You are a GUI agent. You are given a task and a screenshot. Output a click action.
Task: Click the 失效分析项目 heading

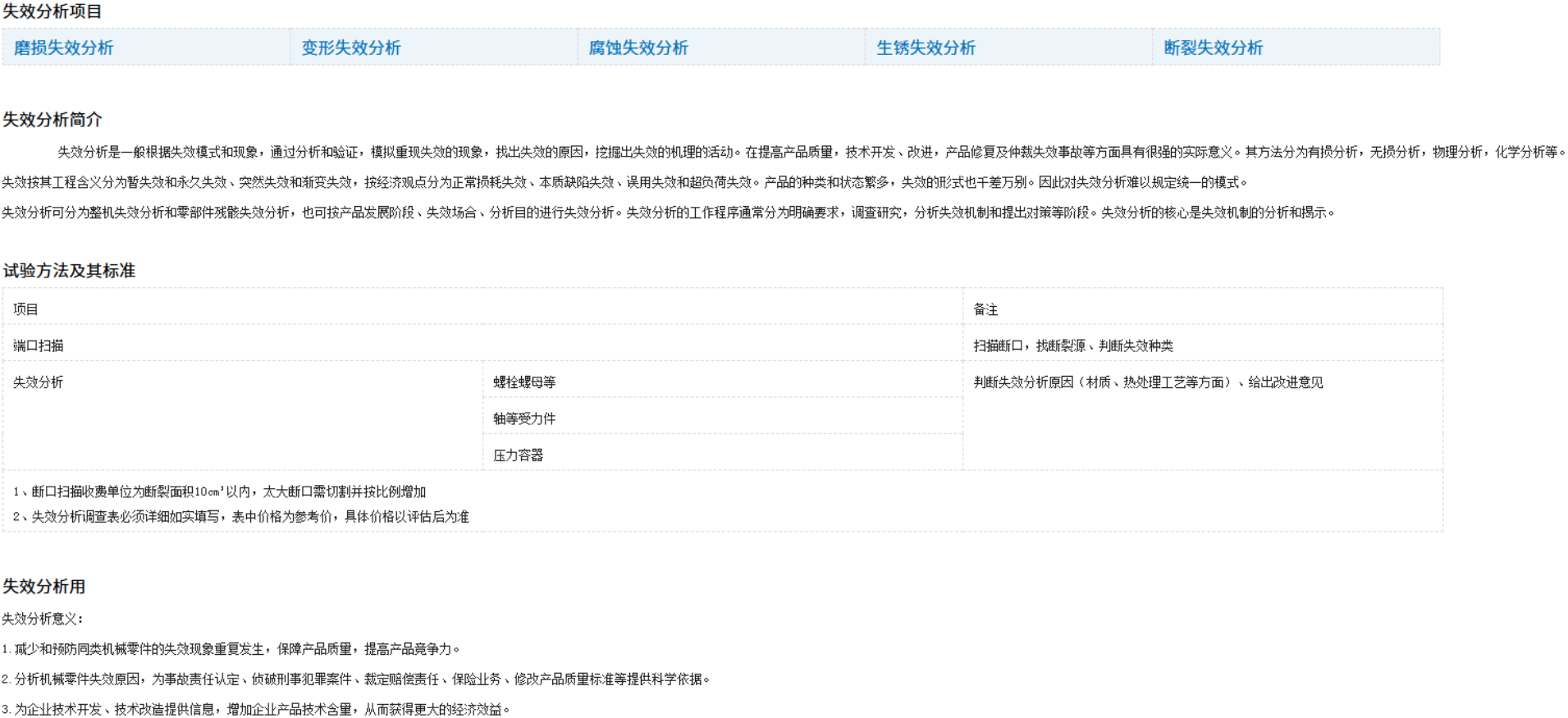click(x=53, y=11)
